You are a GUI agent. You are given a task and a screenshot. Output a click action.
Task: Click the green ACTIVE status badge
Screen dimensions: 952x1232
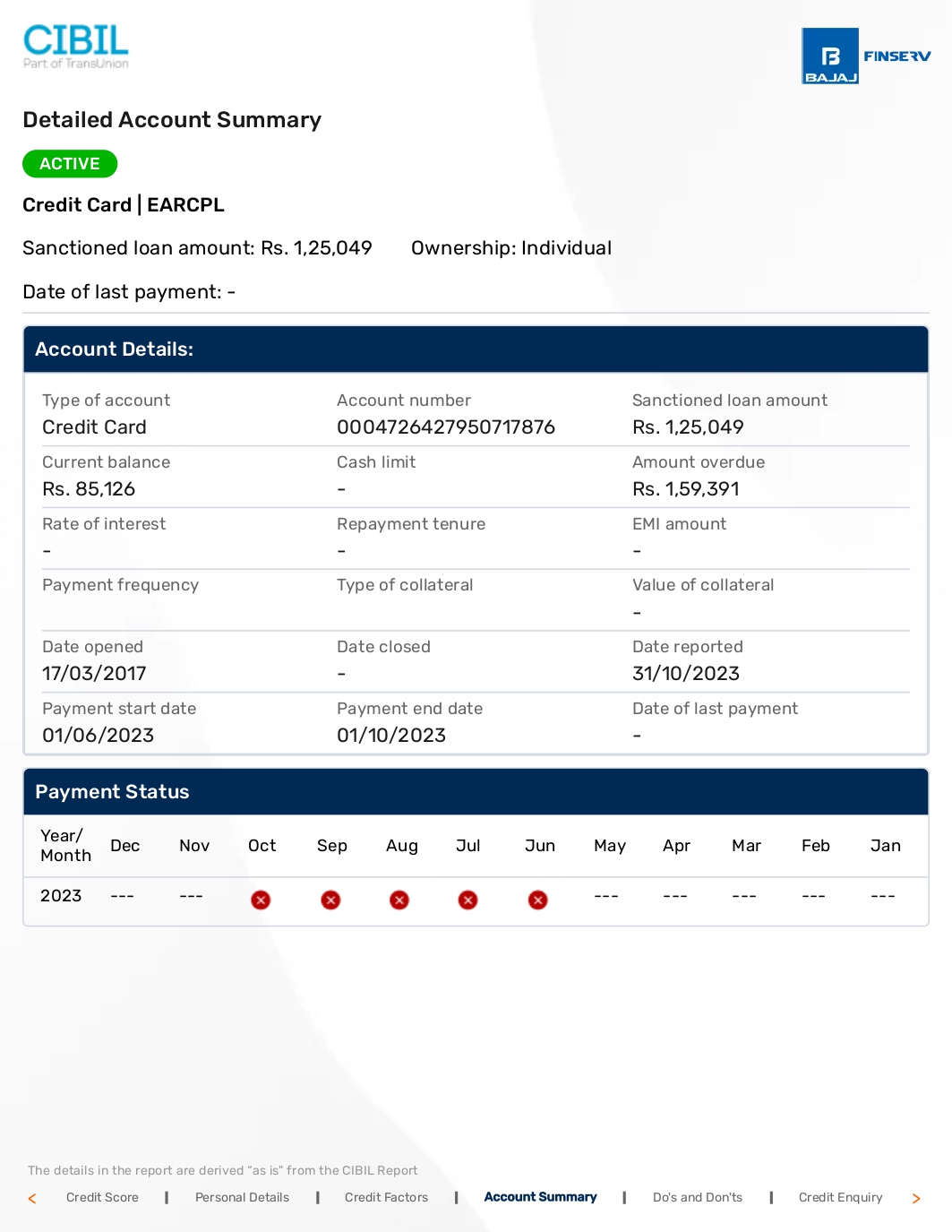70,164
